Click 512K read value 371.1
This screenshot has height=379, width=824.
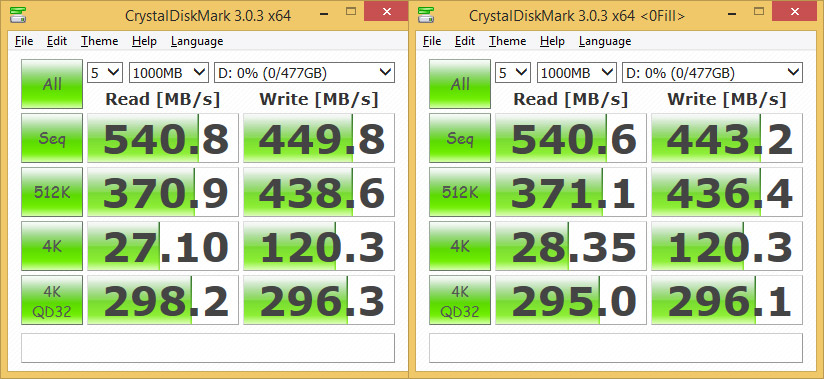tap(571, 192)
